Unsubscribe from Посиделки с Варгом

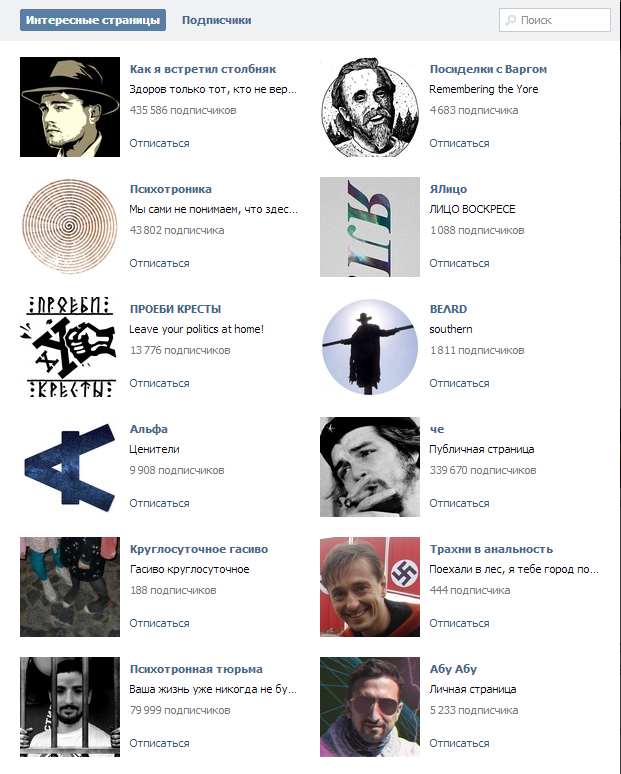point(459,143)
